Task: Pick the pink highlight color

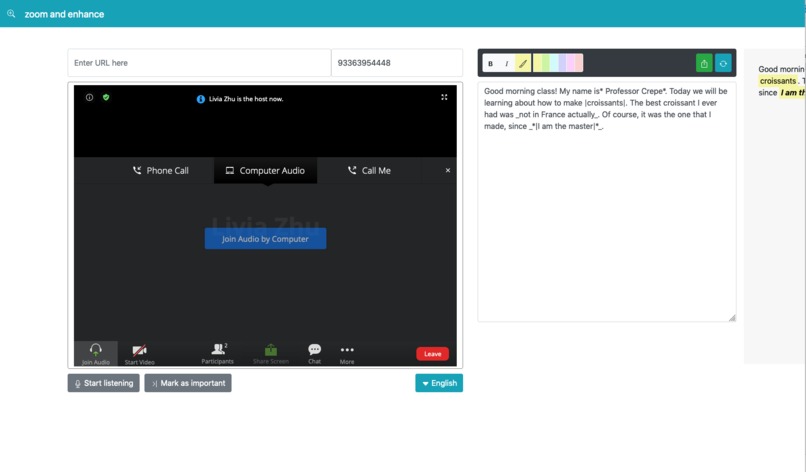Action: [x=571, y=63]
